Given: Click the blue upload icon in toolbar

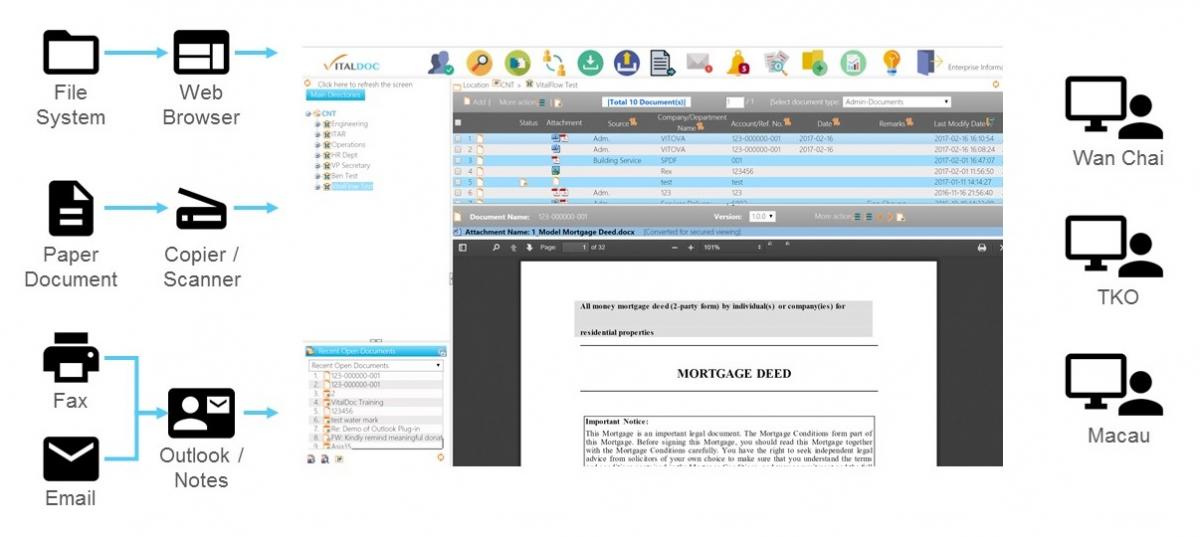Looking at the screenshot, I should pos(627,62).
